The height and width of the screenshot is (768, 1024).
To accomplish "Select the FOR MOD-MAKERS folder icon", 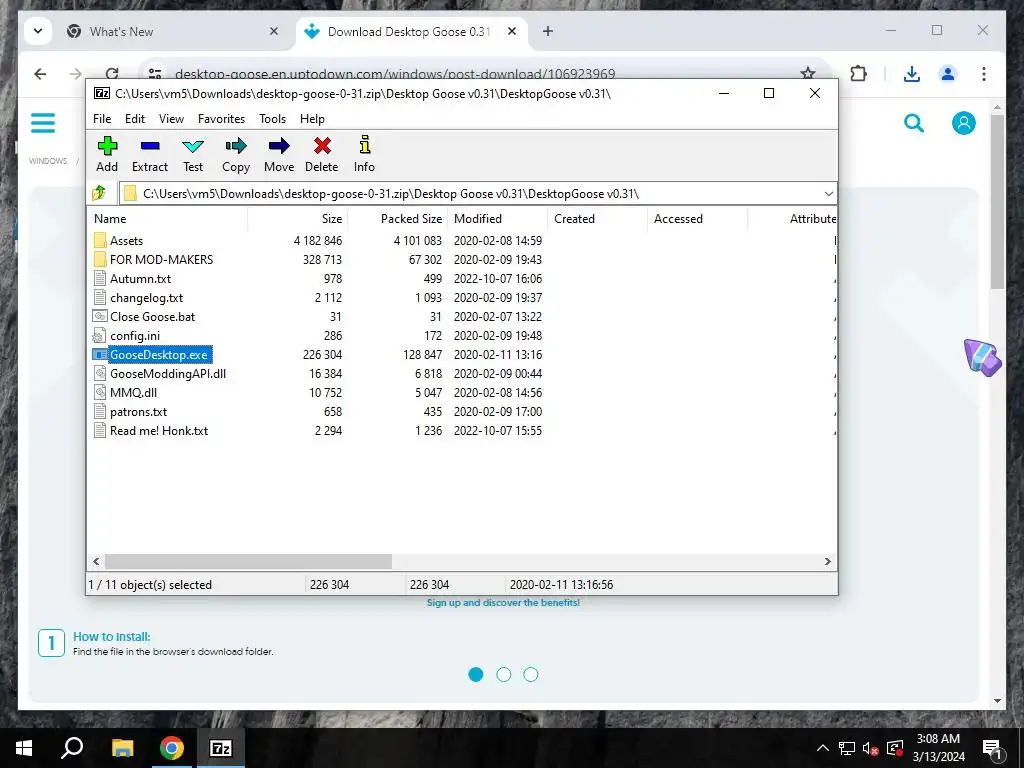I will click(100, 259).
